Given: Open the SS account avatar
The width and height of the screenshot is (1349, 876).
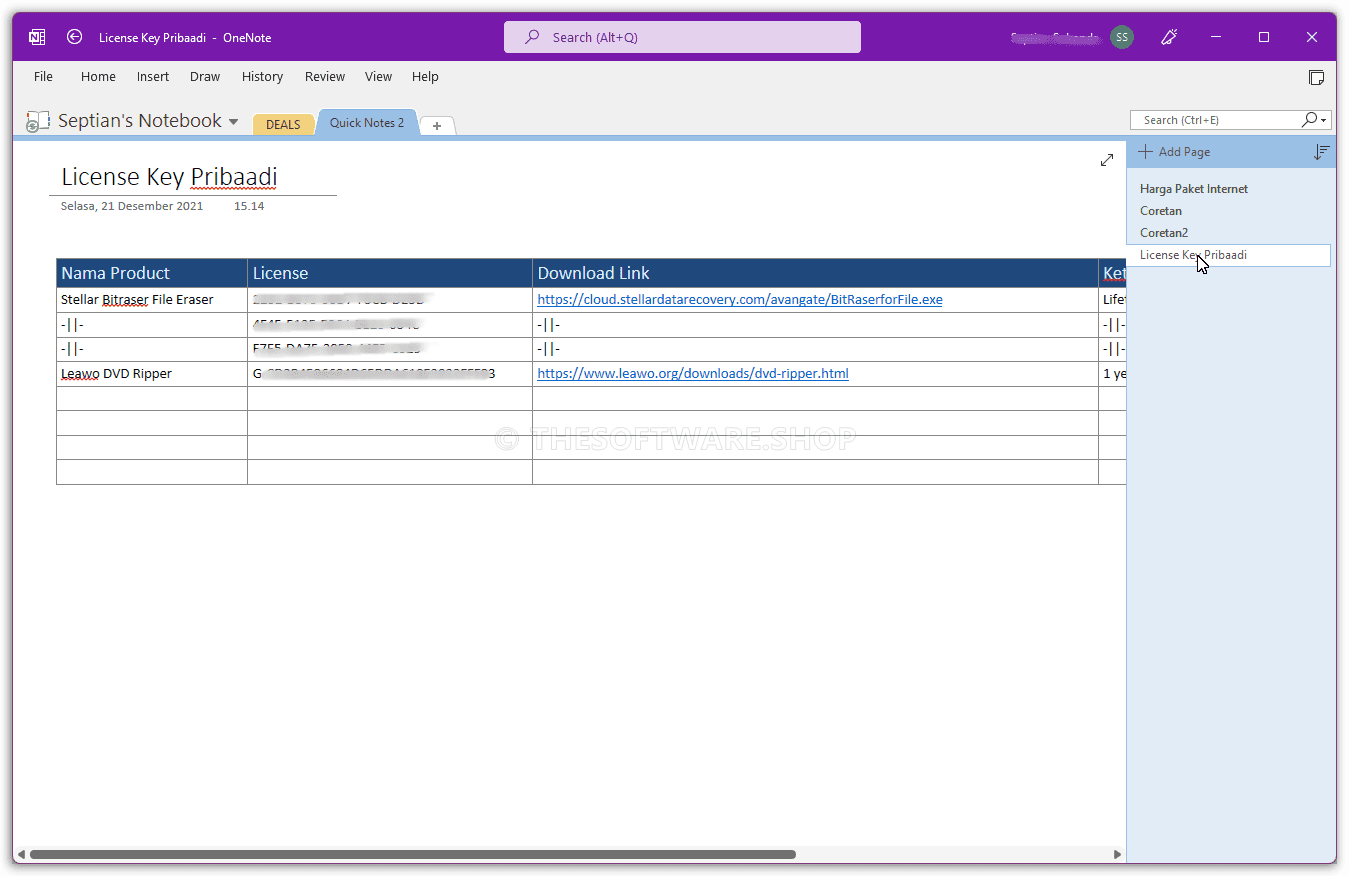Looking at the screenshot, I should pyautogui.click(x=1122, y=37).
